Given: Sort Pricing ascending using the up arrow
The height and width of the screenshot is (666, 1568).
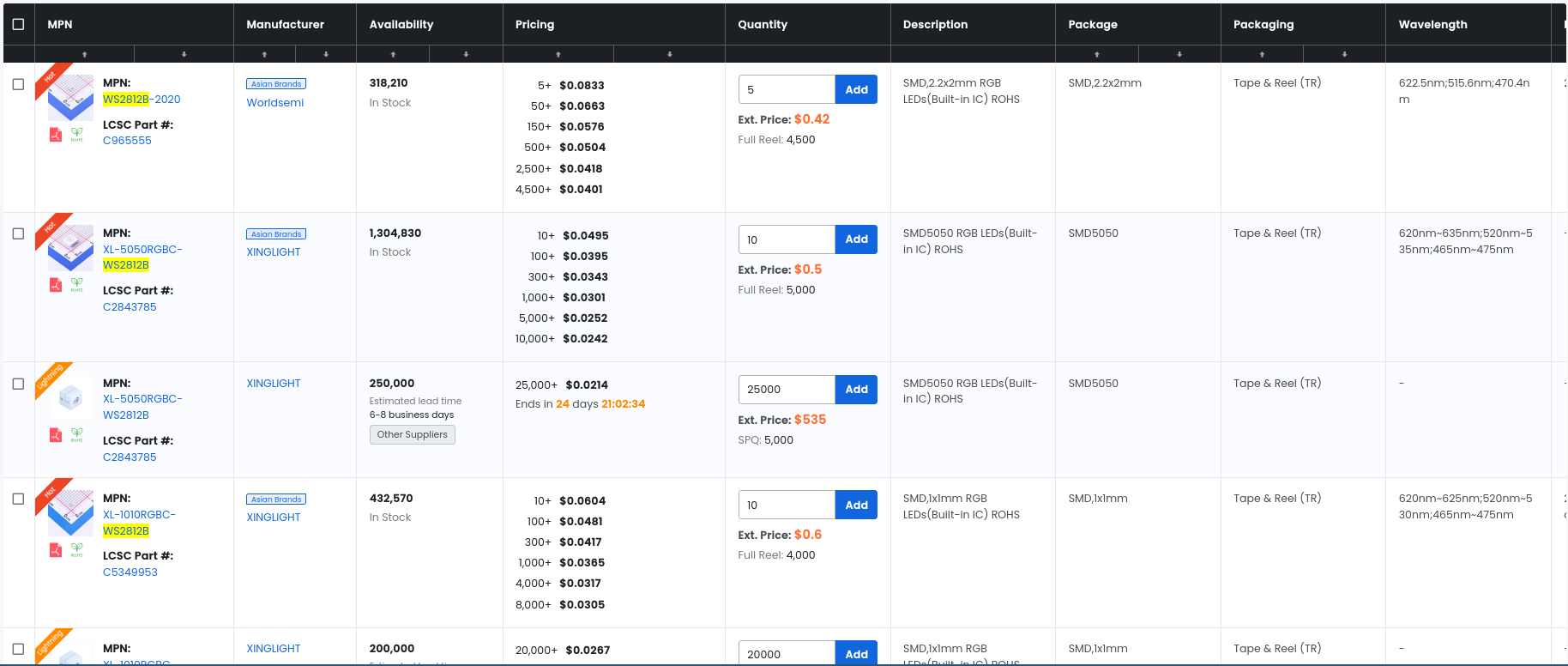Looking at the screenshot, I should (x=558, y=54).
